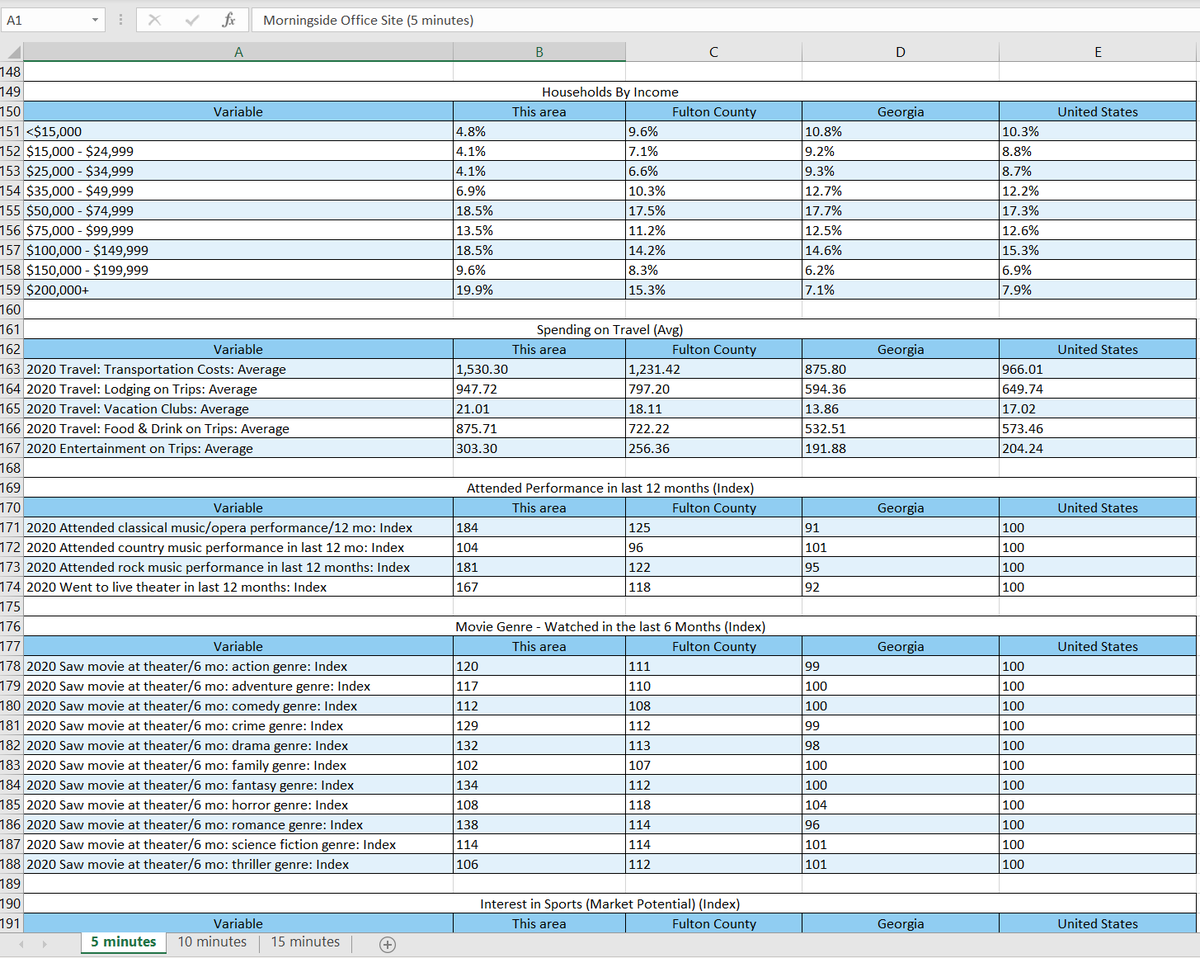The width and height of the screenshot is (1200, 958).
Task: Click cell with value 138
Action: coord(539,825)
